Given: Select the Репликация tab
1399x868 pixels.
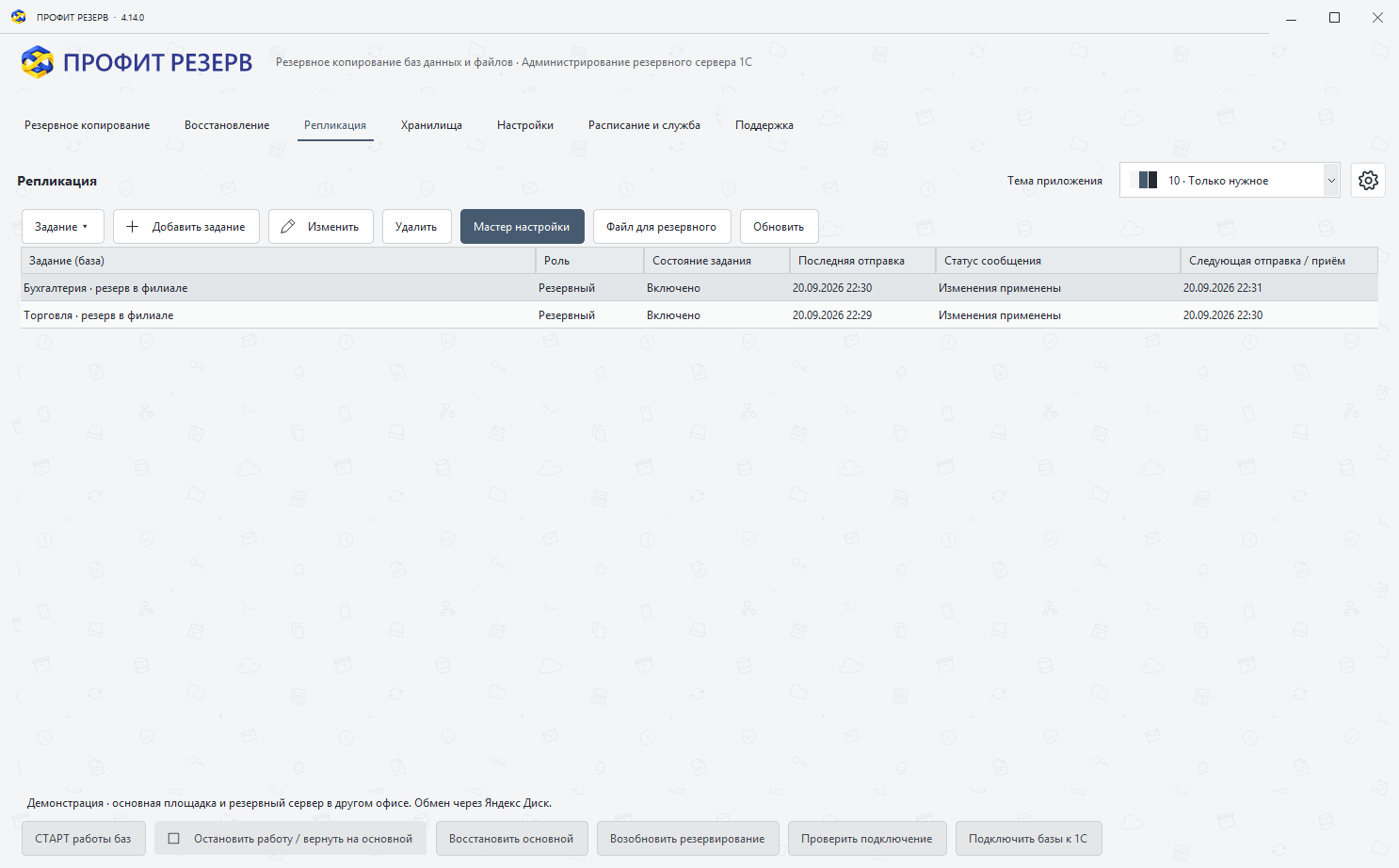Looking at the screenshot, I should [x=335, y=125].
